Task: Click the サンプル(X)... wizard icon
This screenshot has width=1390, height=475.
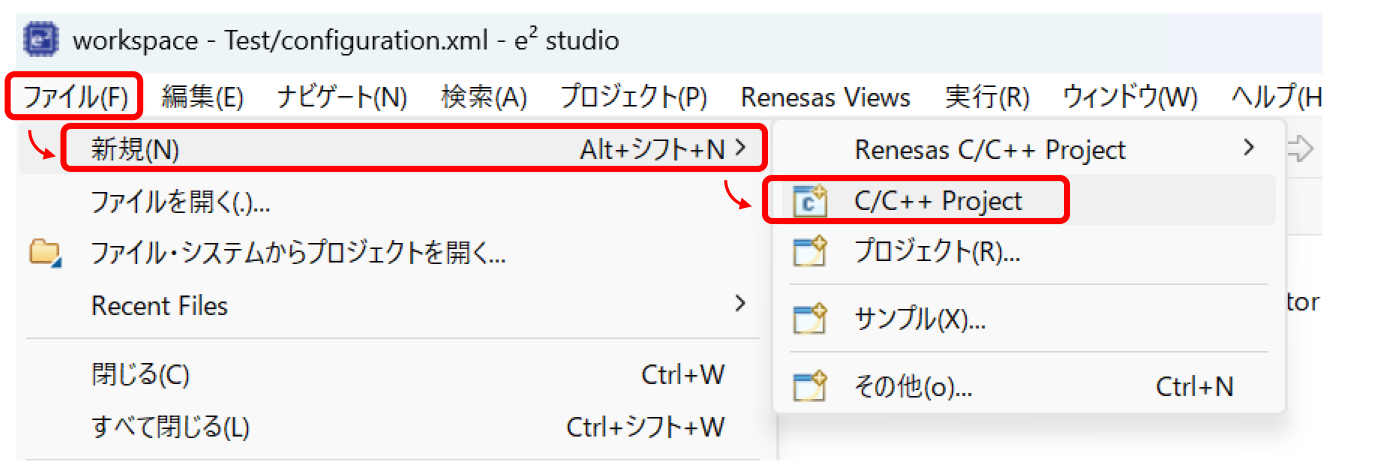Action: (809, 319)
